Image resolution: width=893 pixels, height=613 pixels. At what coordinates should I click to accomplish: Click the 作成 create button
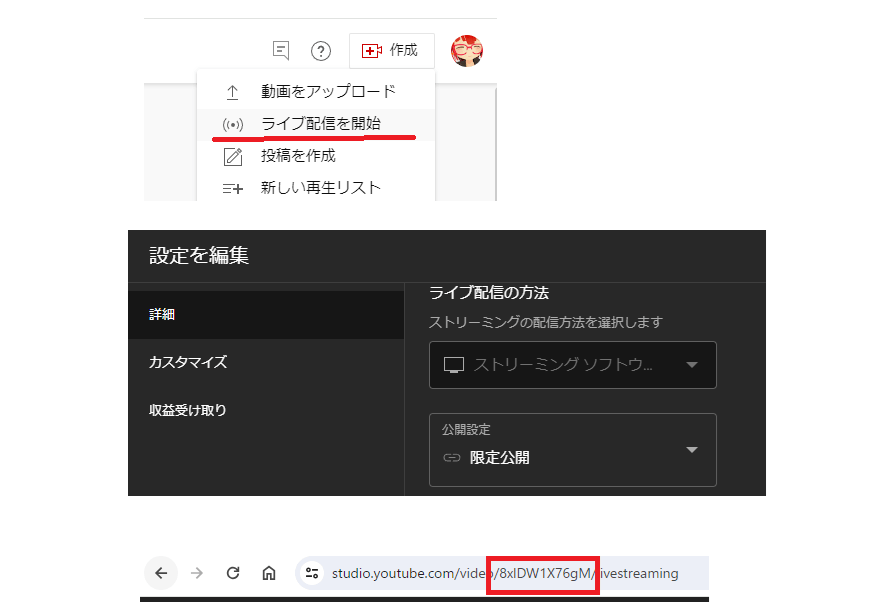(x=392, y=51)
